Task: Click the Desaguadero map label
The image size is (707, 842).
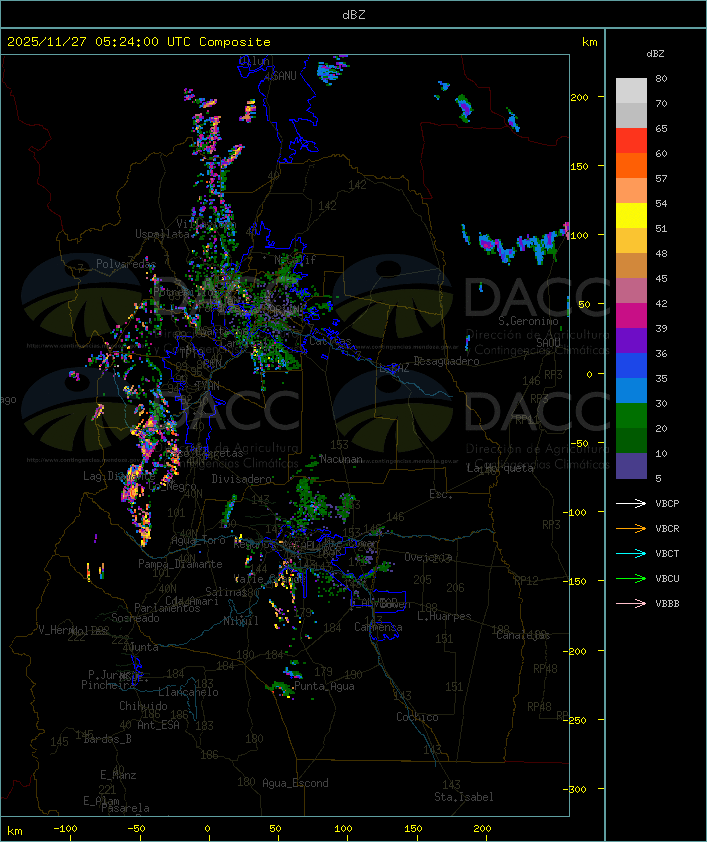Action: pyautogui.click(x=447, y=361)
